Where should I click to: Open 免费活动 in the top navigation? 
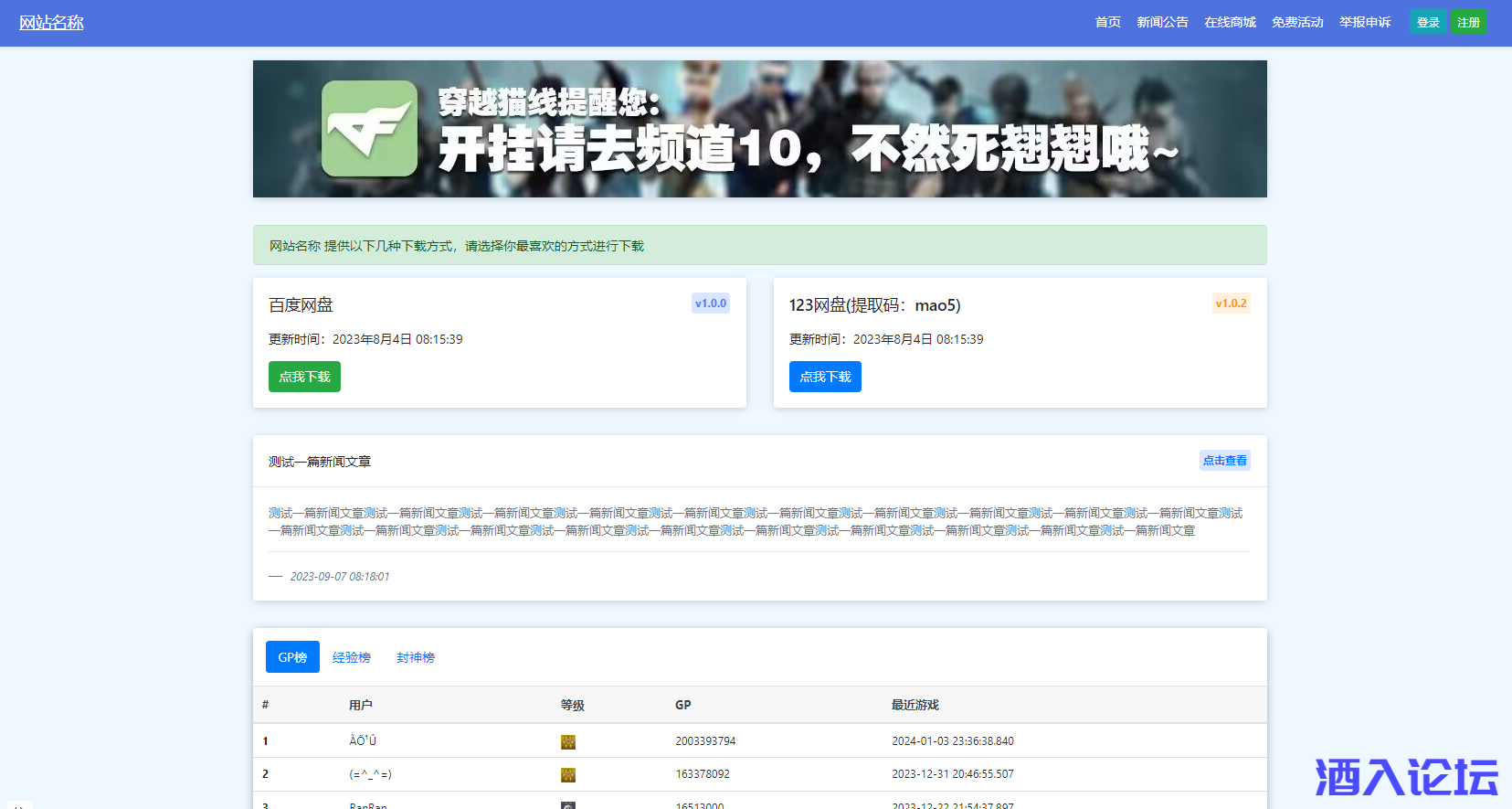(1297, 23)
